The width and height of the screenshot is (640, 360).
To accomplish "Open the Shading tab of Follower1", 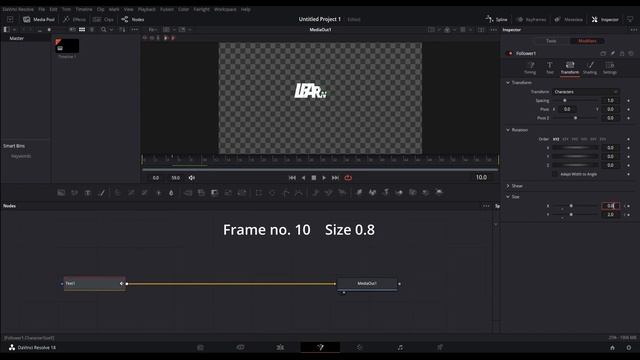I will click(590, 68).
